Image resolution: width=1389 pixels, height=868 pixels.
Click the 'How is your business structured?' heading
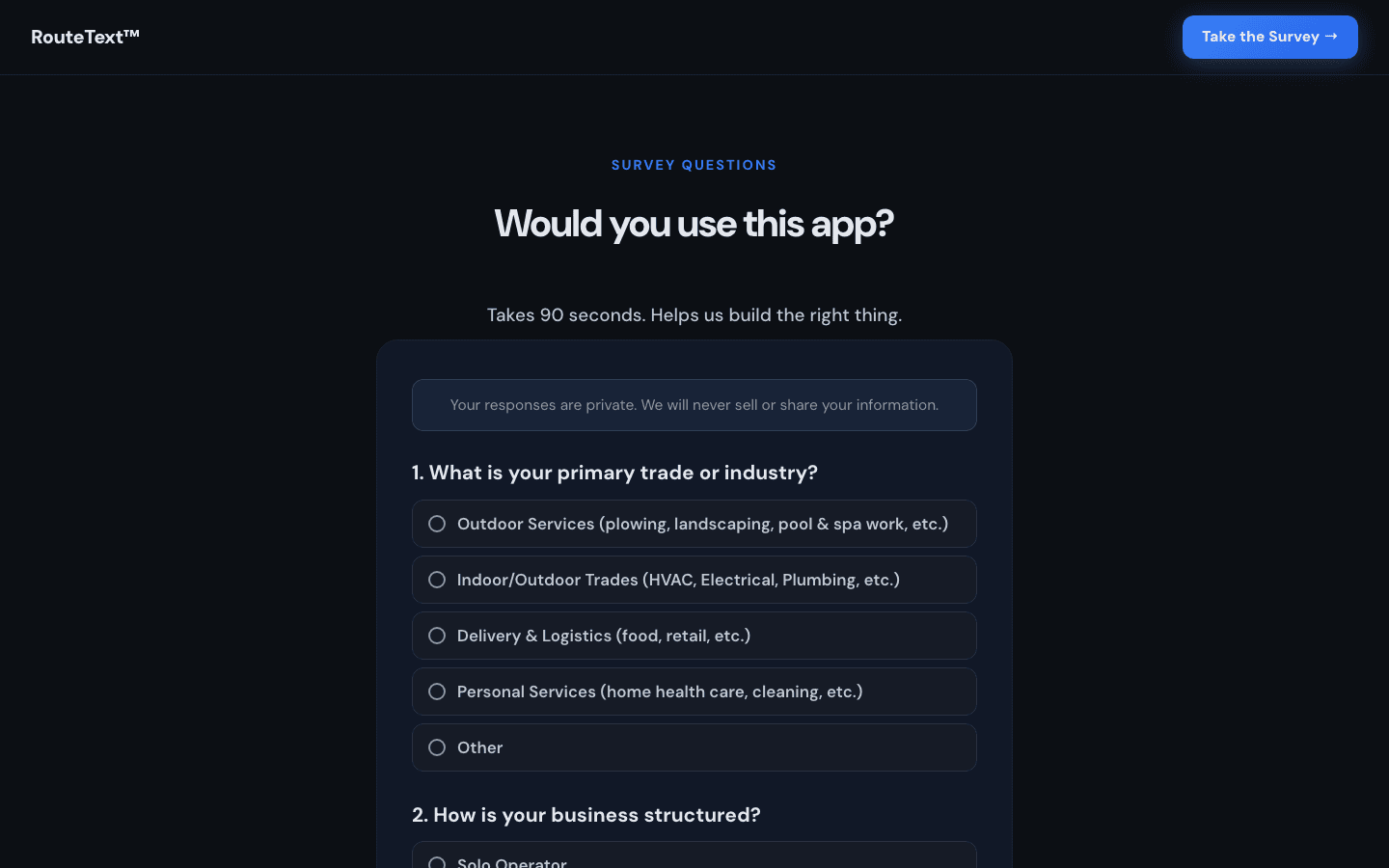[x=586, y=815]
